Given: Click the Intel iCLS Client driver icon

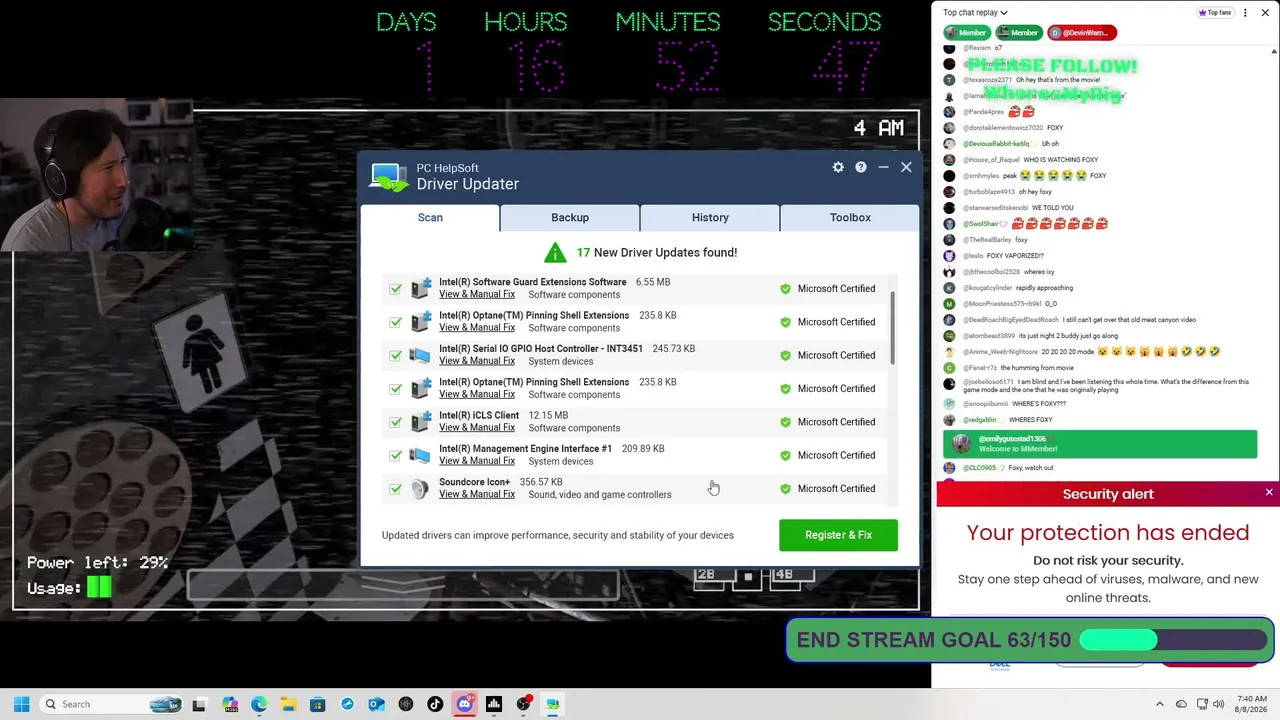Looking at the screenshot, I should coord(420,422).
